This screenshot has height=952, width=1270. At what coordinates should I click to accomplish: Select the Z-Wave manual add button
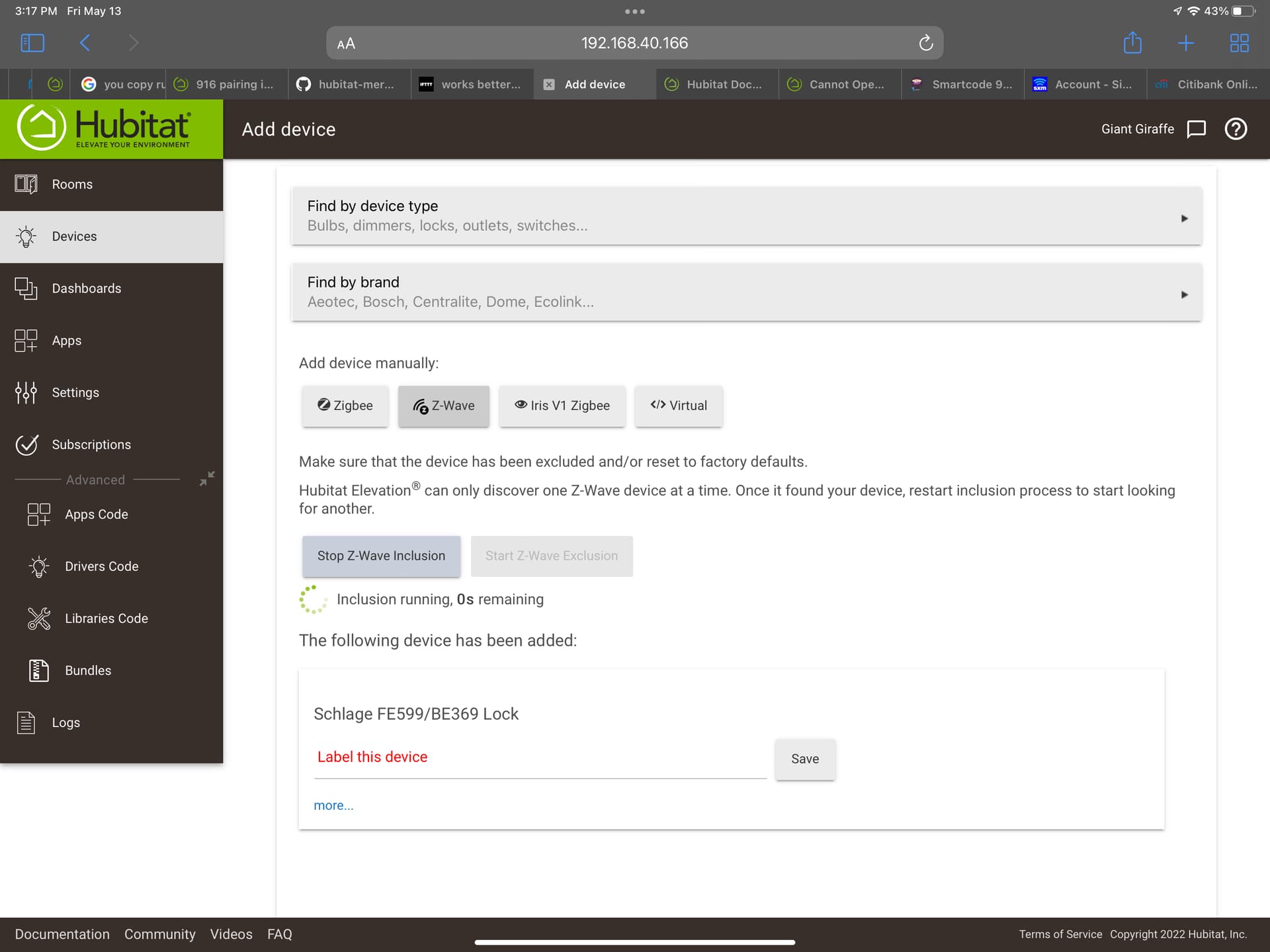(x=444, y=406)
